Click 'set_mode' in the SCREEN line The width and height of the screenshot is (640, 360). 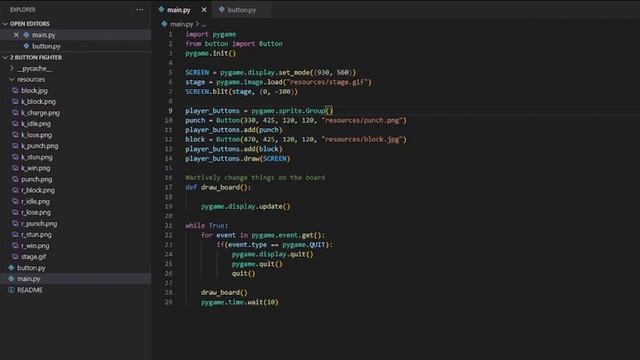point(294,72)
